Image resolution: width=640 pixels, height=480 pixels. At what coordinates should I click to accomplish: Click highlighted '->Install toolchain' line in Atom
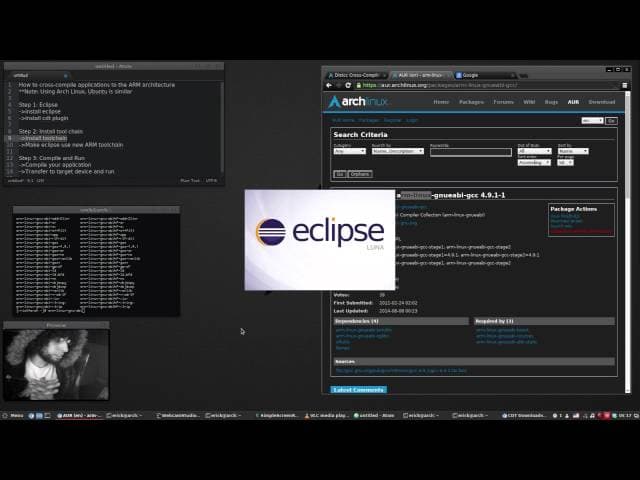pos(42,138)
